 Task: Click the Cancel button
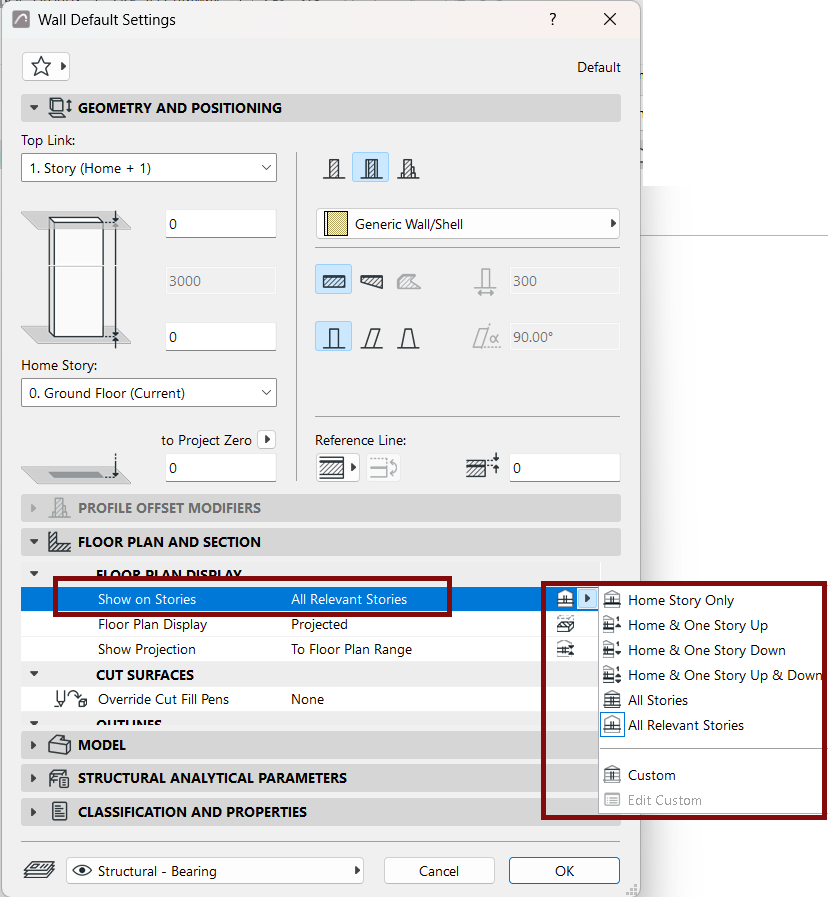pyautogui.click(x=439, y=871)
